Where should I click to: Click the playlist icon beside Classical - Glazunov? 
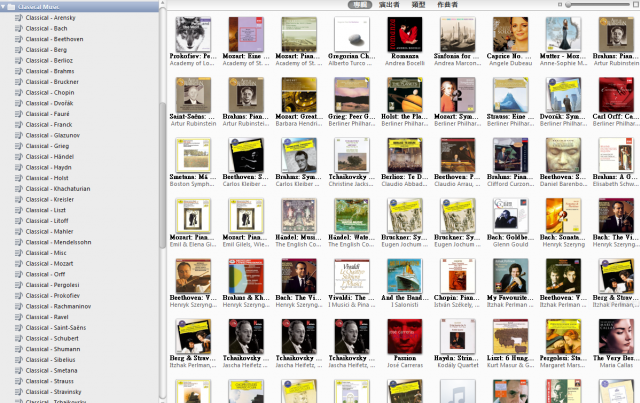[x=19, y=135]
